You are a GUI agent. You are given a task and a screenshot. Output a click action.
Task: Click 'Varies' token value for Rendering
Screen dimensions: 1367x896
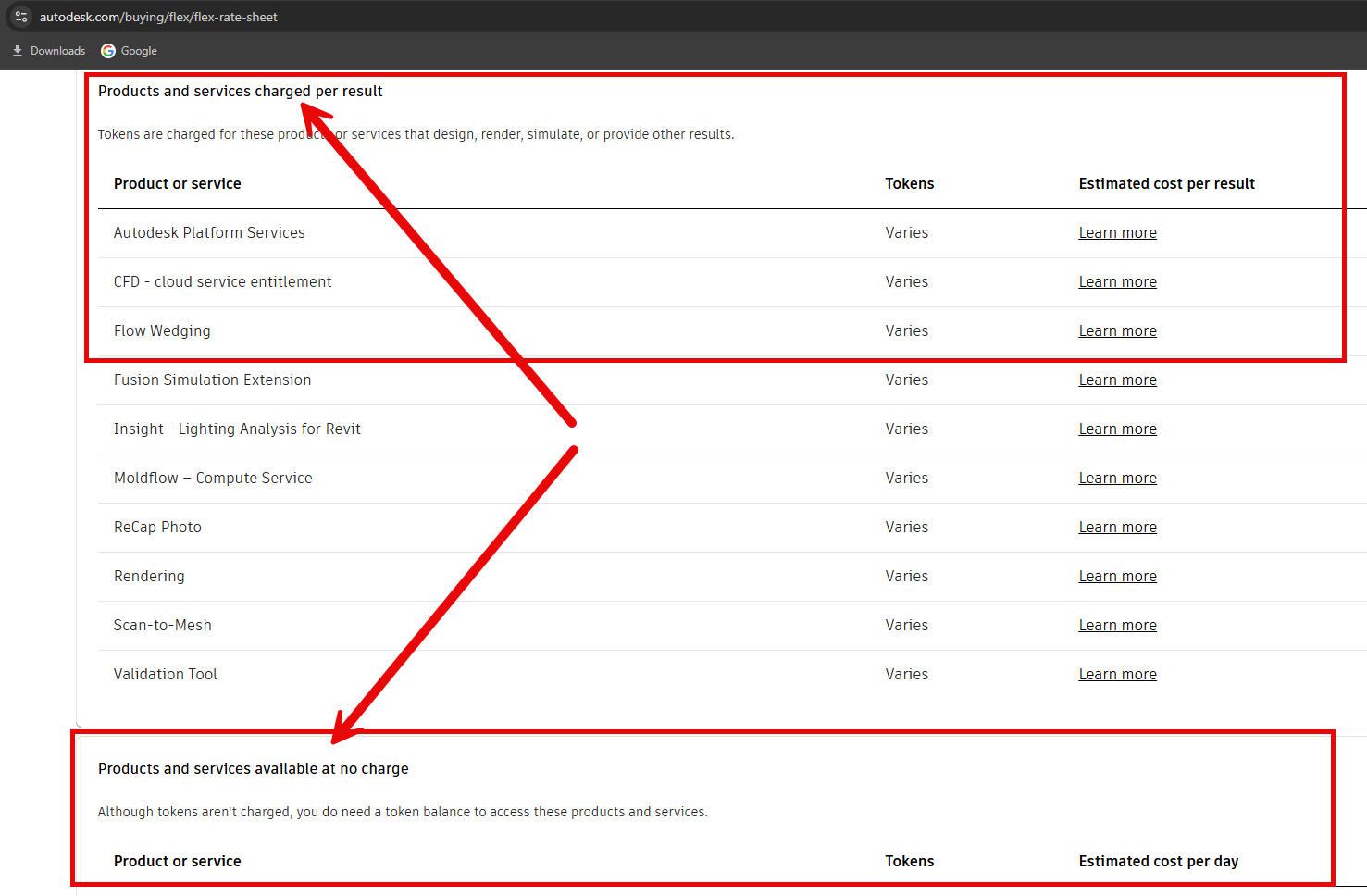(906, 577)
